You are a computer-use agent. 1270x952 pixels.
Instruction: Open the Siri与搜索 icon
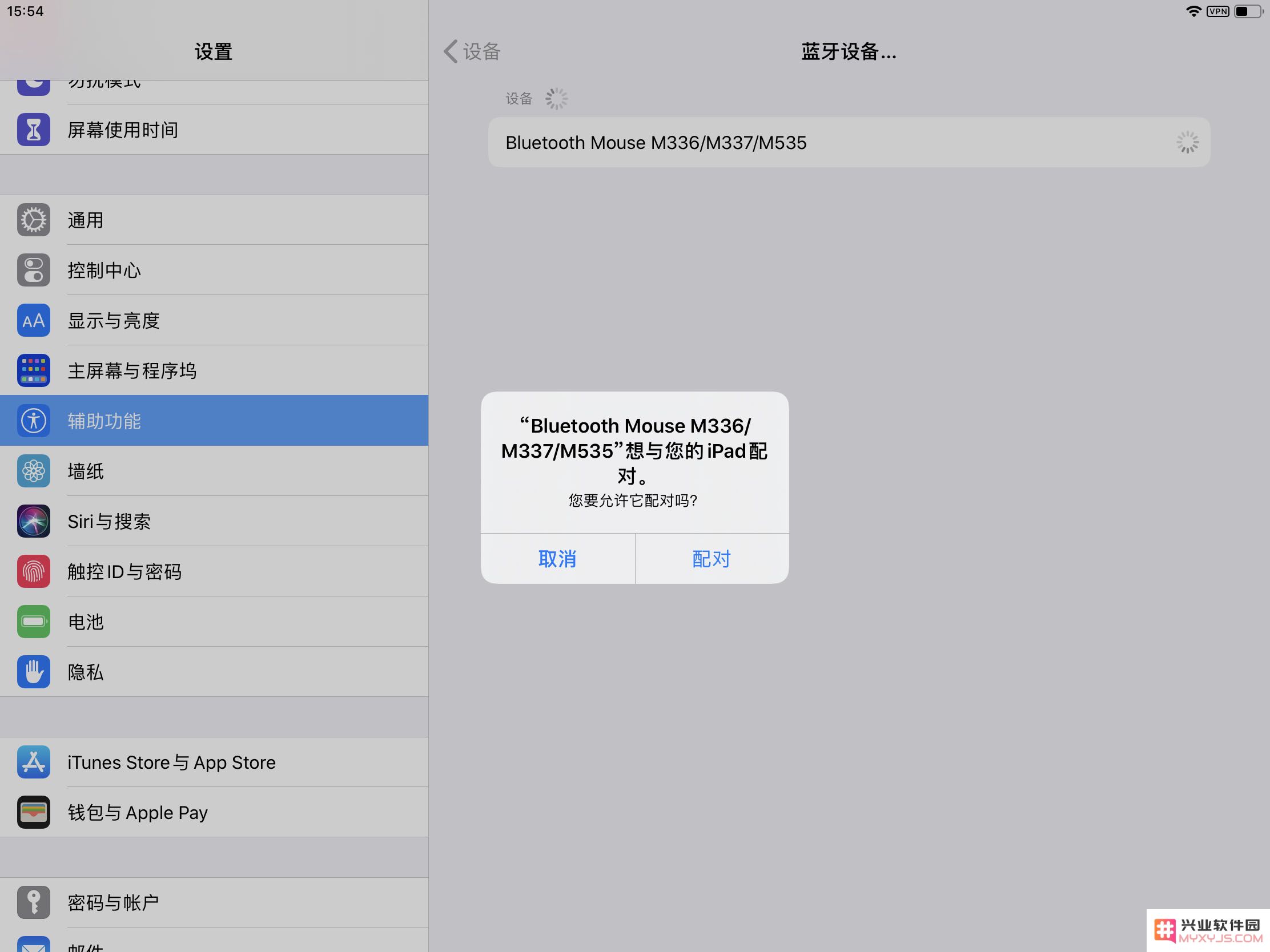33,521
